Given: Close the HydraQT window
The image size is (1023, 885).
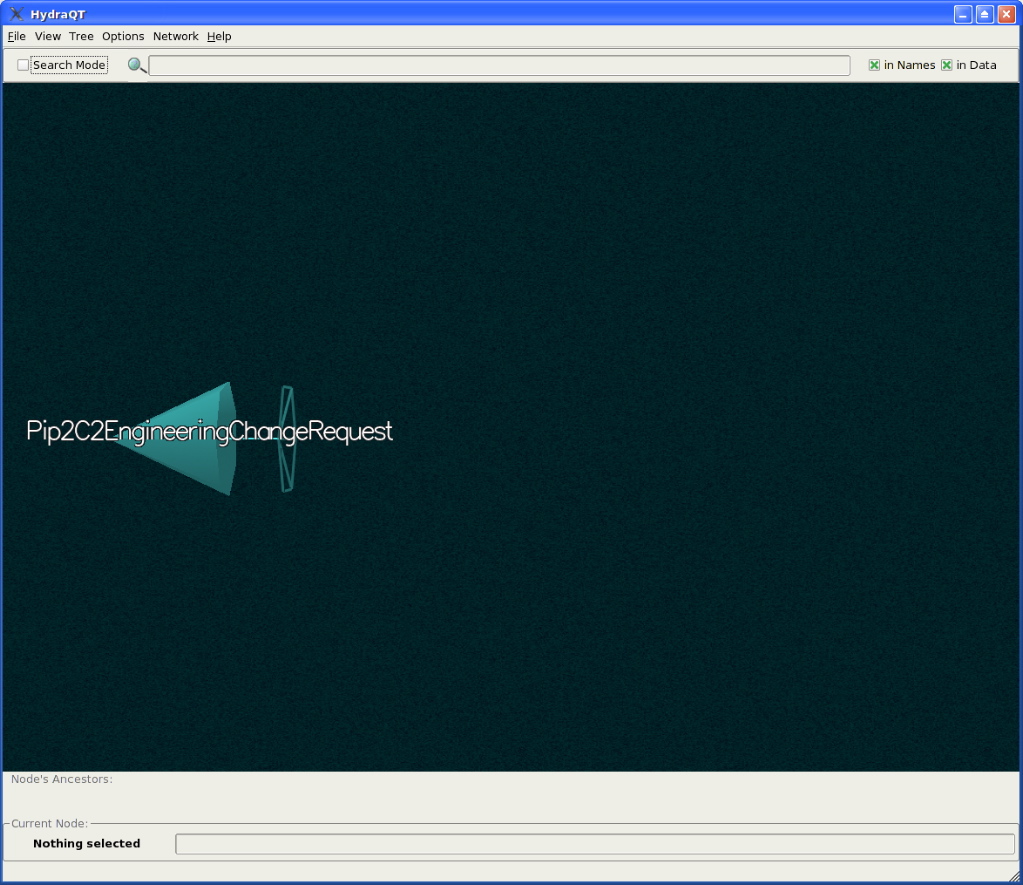Looking at the screenshot, I should [1007, 14].
